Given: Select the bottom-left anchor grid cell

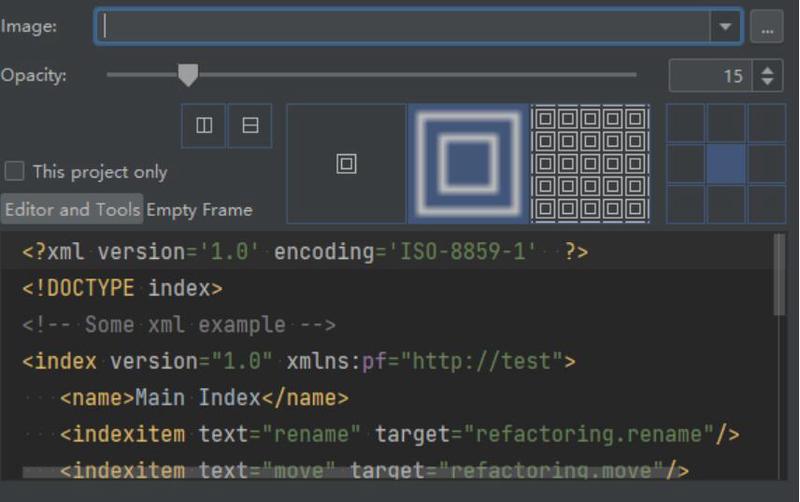Looking at the screenshot, I should pos(685,204).
